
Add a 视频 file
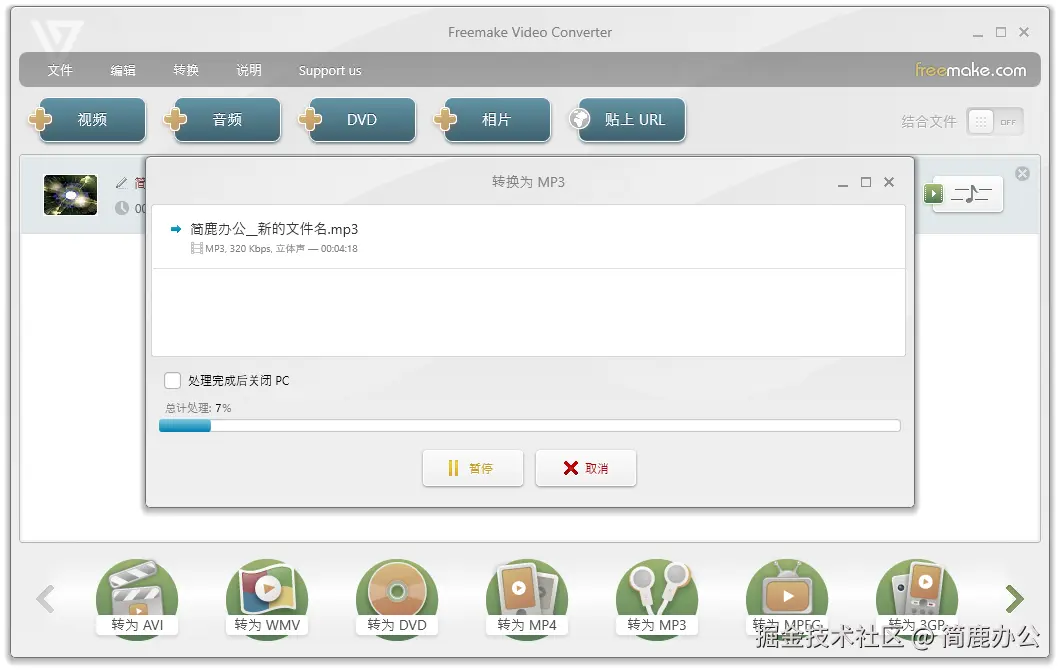(87, 120)
